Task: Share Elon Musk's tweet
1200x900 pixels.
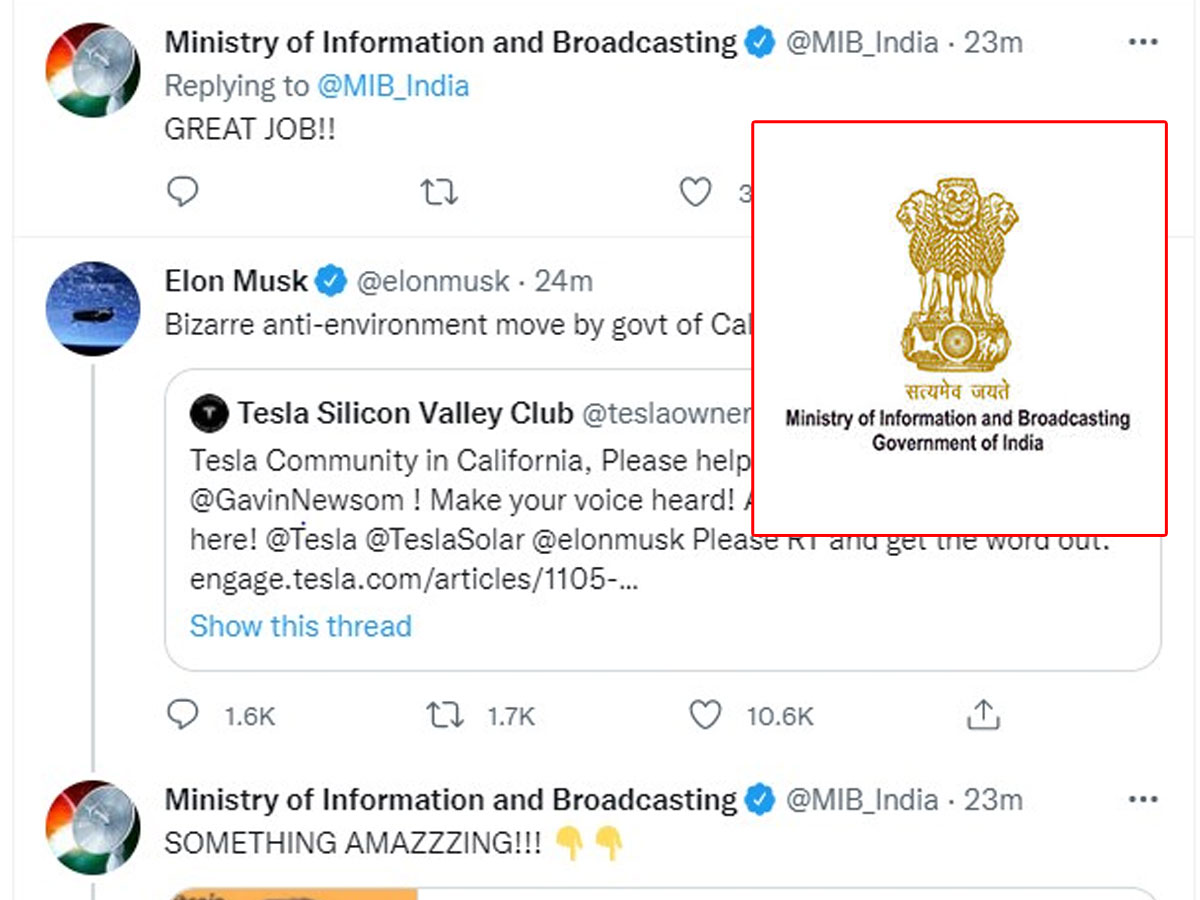Action: (983, 714)
